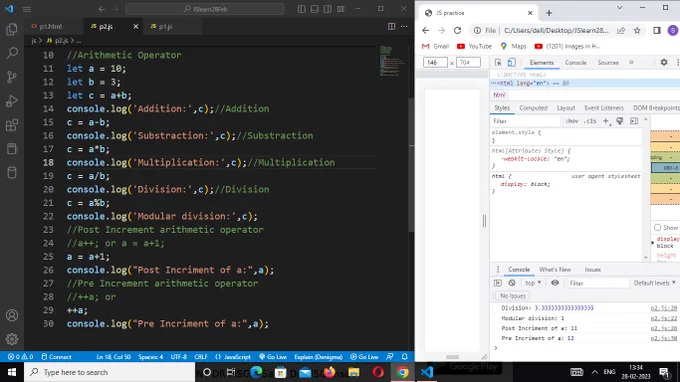This screenshot has width=680, height=382.
Task: Show the console sidebar
Action: [498, 283]
